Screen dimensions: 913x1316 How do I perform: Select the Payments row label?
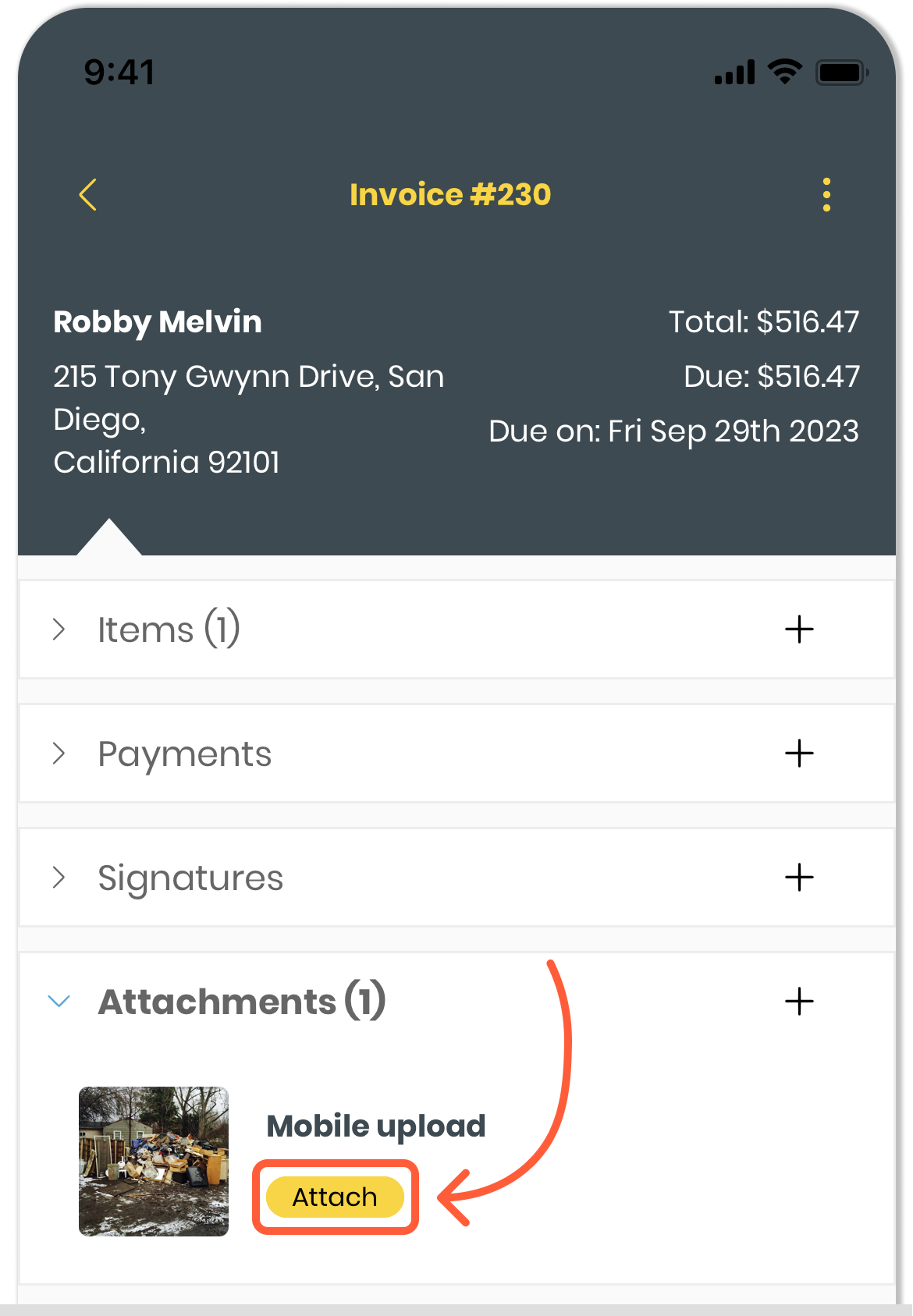tap(184, 754)
